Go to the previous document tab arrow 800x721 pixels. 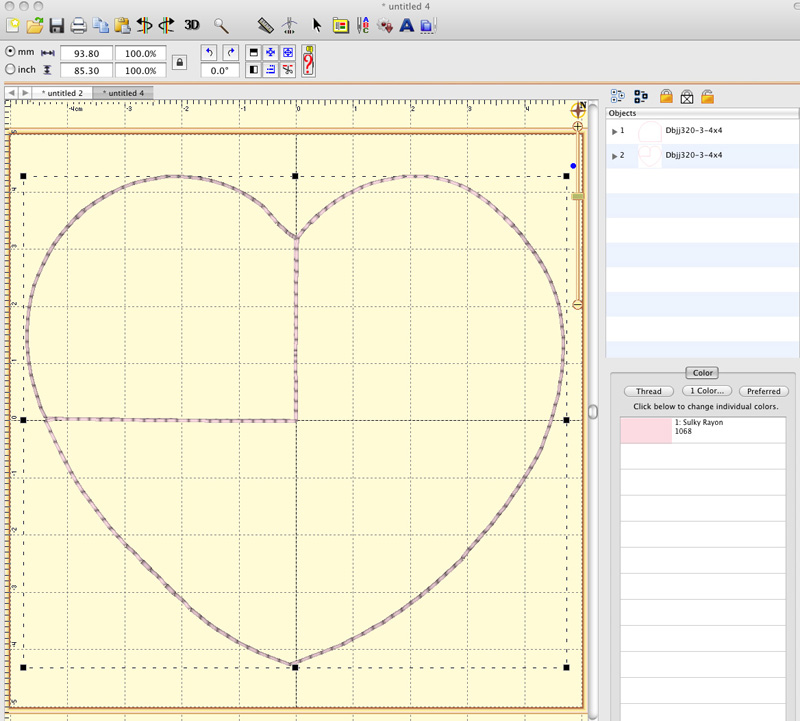coord(11,93)
